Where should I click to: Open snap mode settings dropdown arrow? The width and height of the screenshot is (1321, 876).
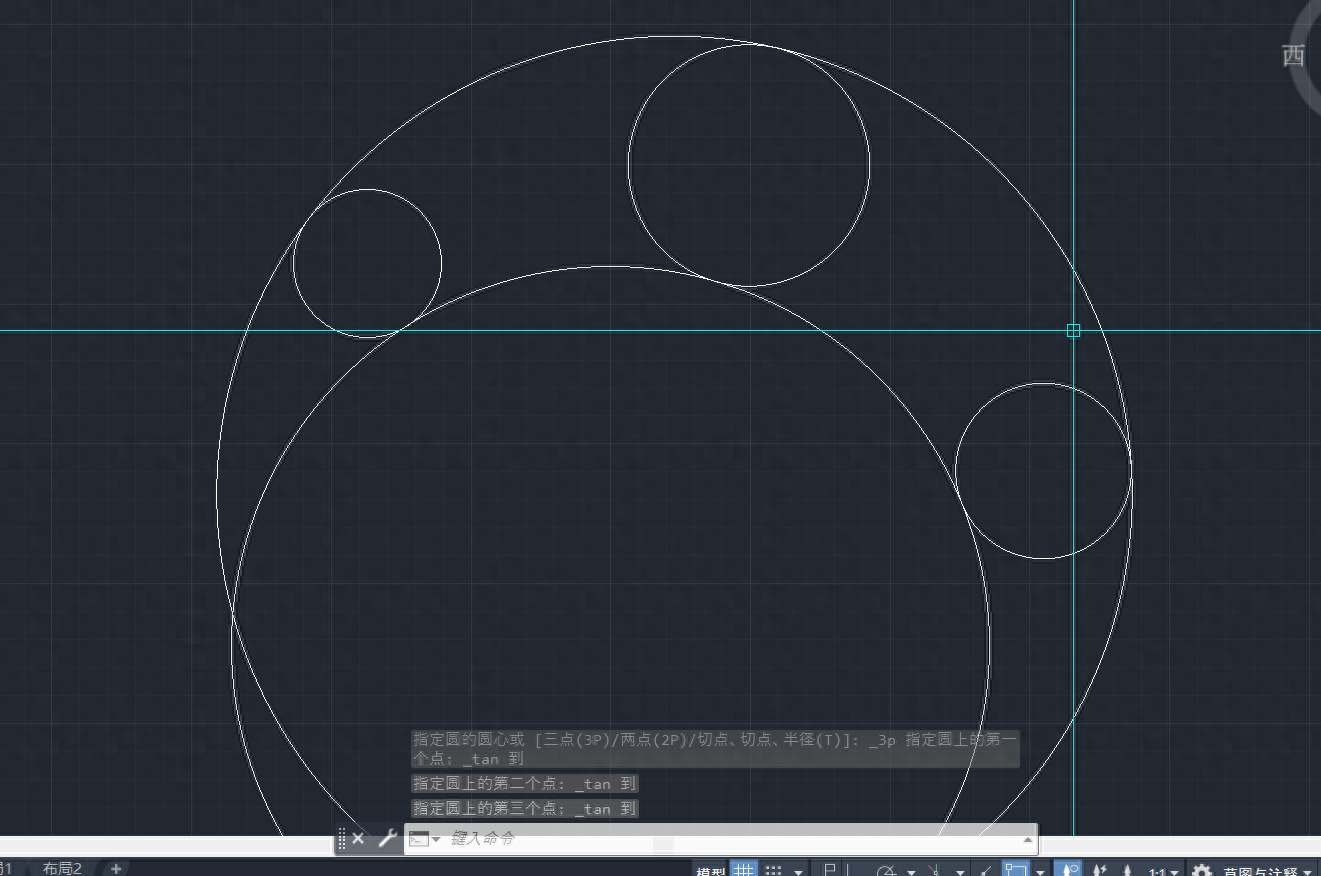click(798, 872)
